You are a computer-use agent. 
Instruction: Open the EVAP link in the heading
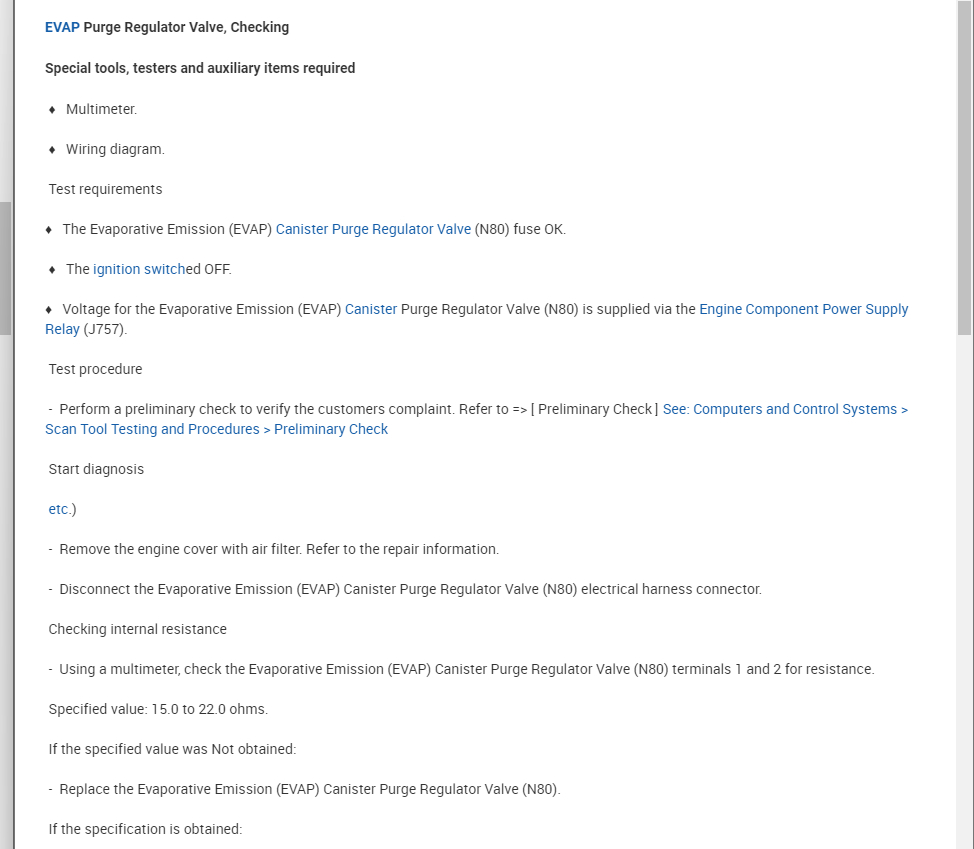(62, 27)
